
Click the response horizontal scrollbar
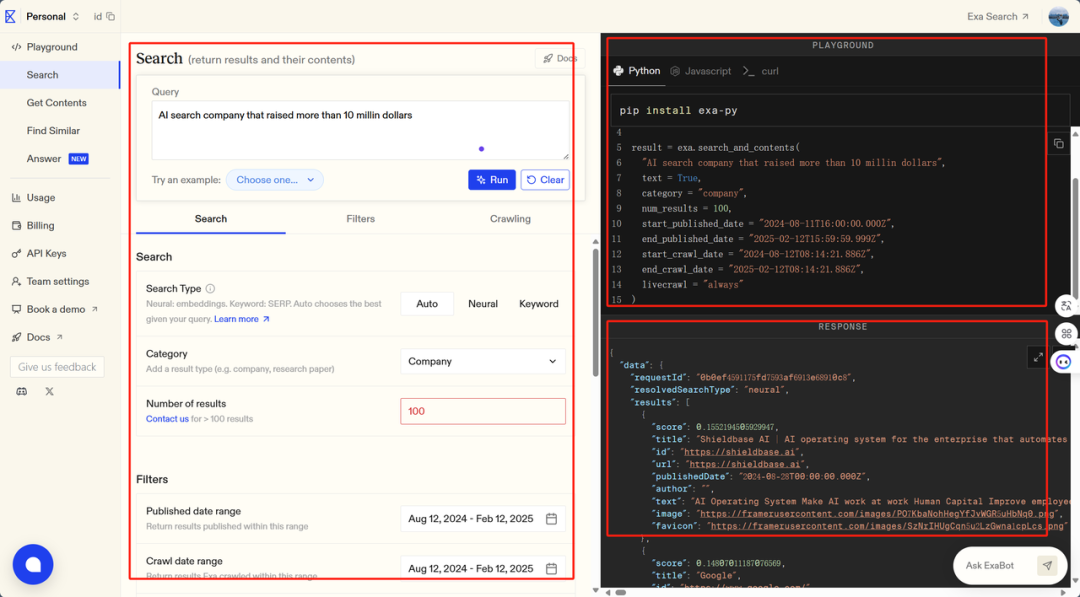pos(621,592)
